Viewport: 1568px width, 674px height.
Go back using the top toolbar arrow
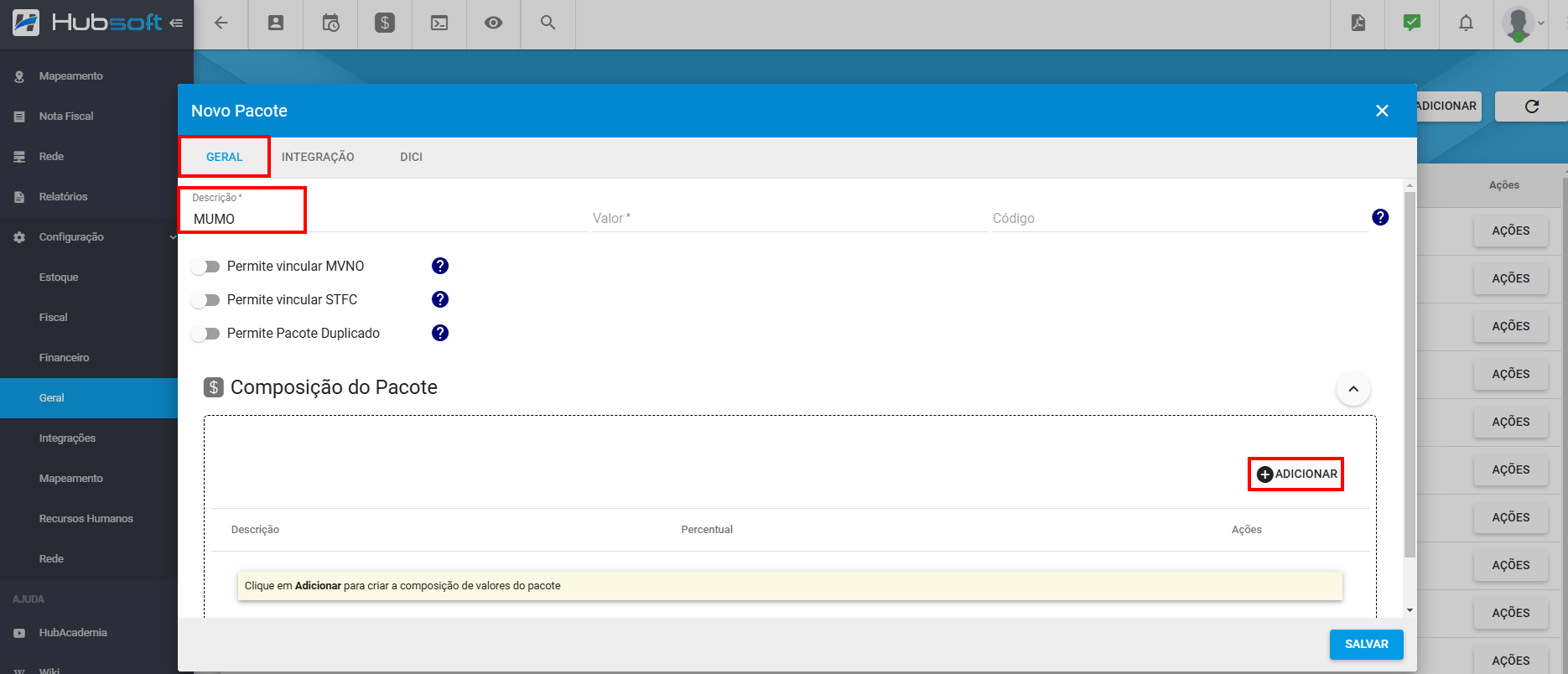pos(221,23)
